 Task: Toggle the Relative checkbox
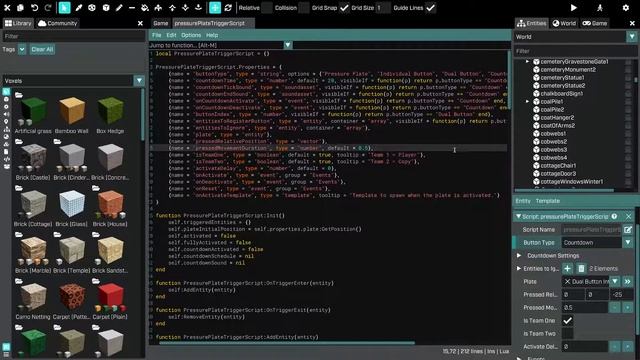click(267, 8)
